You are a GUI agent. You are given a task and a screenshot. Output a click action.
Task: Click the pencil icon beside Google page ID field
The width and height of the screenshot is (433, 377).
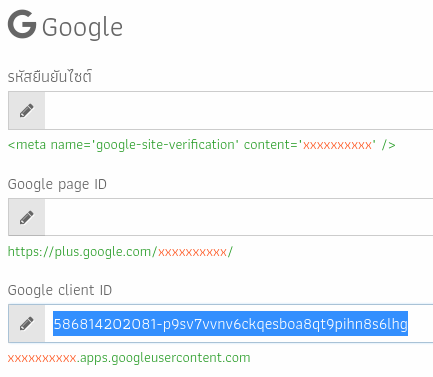click(27, 217)
